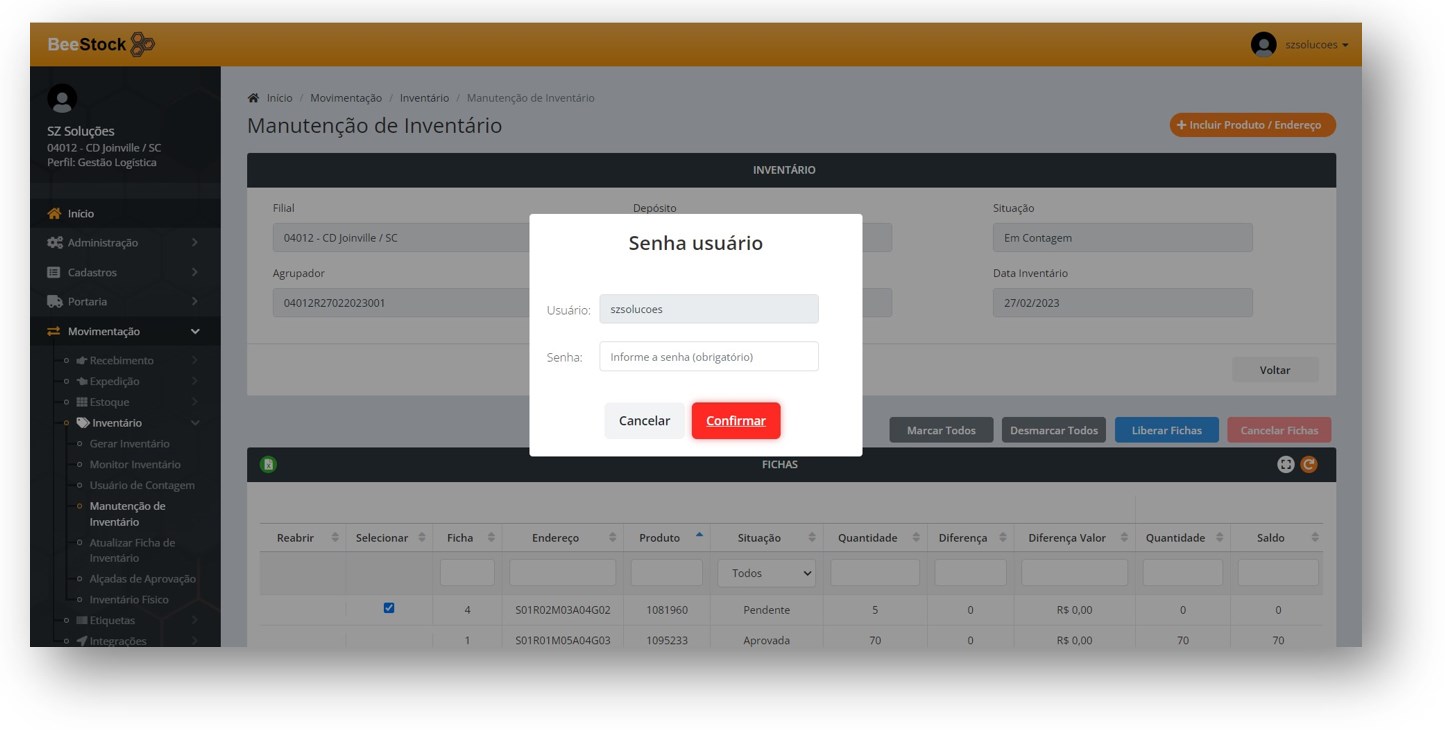Click the Senha password input field

click(x=708, y=357)
